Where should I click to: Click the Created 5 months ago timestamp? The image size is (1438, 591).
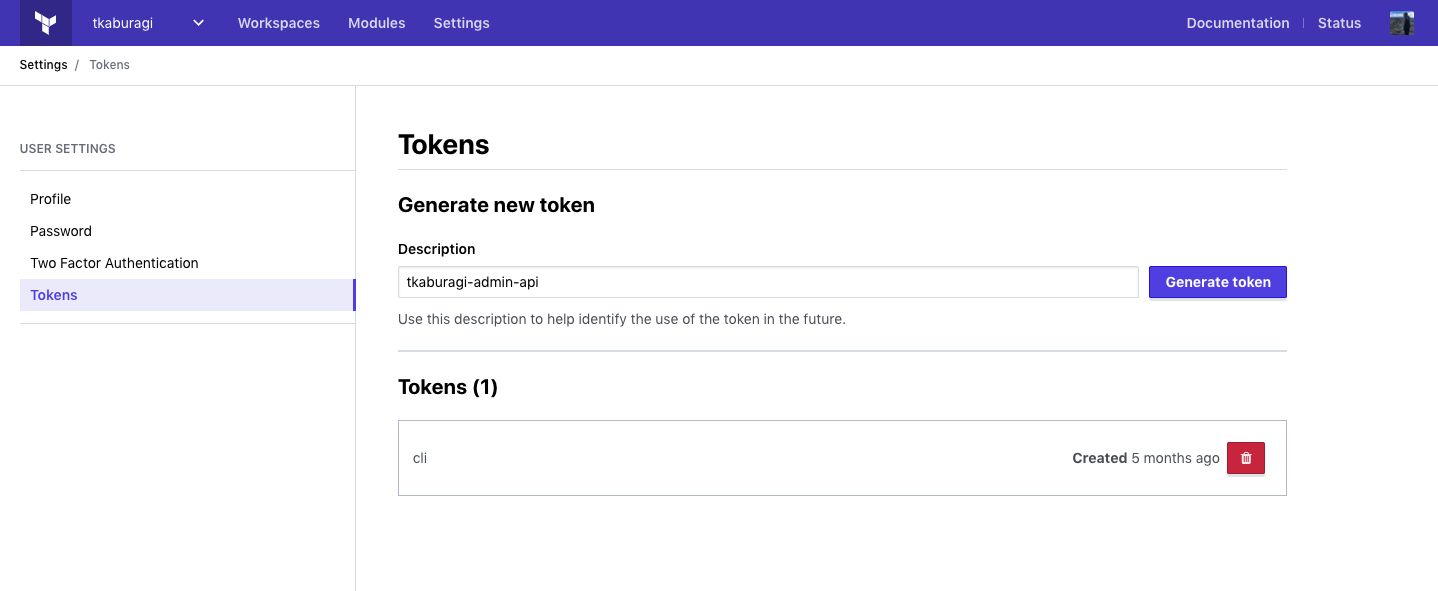point(1145,458)
